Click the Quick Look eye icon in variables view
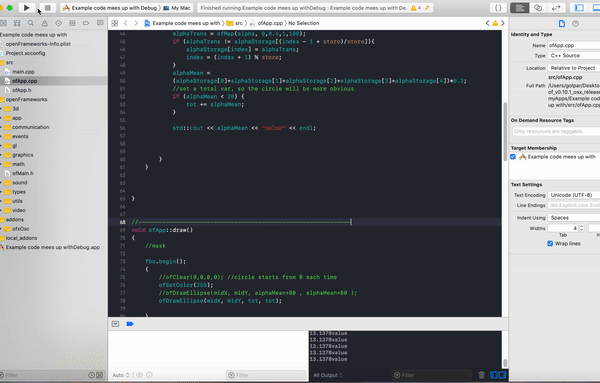Screen dimensions: 600x383 [140, 375]
